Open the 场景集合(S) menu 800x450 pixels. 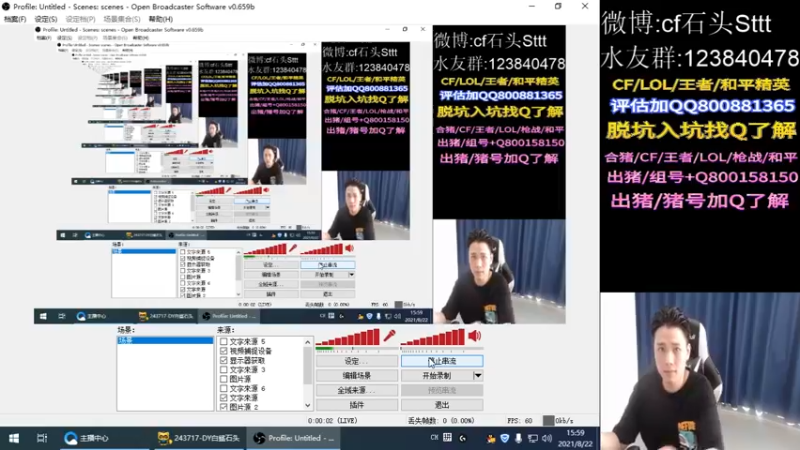point(121,19)
